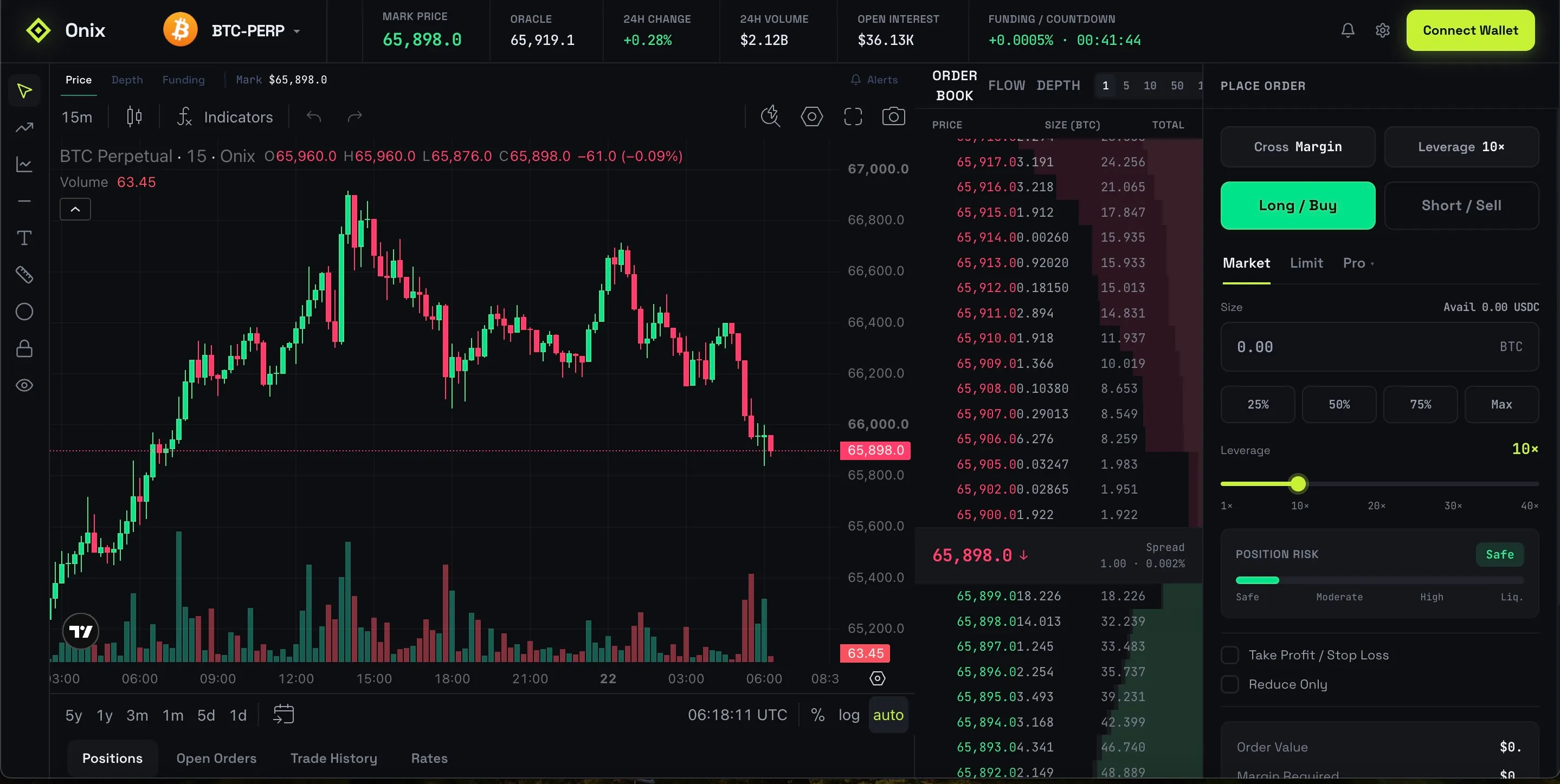Select the trend line drawing tool

(24, 128)
